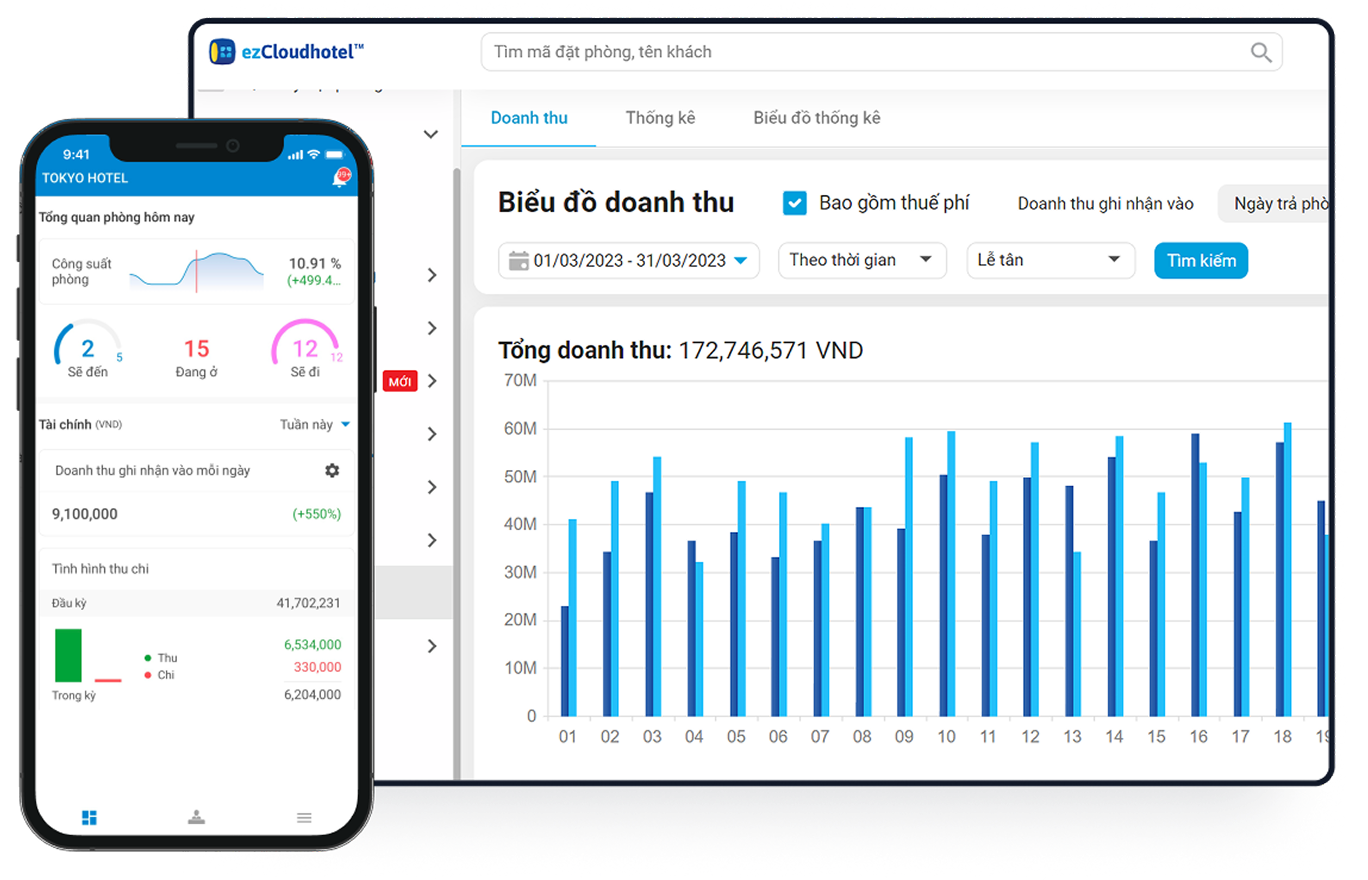Open the notification bell in Tokyo Hotel app
Screen dimensions: 1368x880
[339, 179]
